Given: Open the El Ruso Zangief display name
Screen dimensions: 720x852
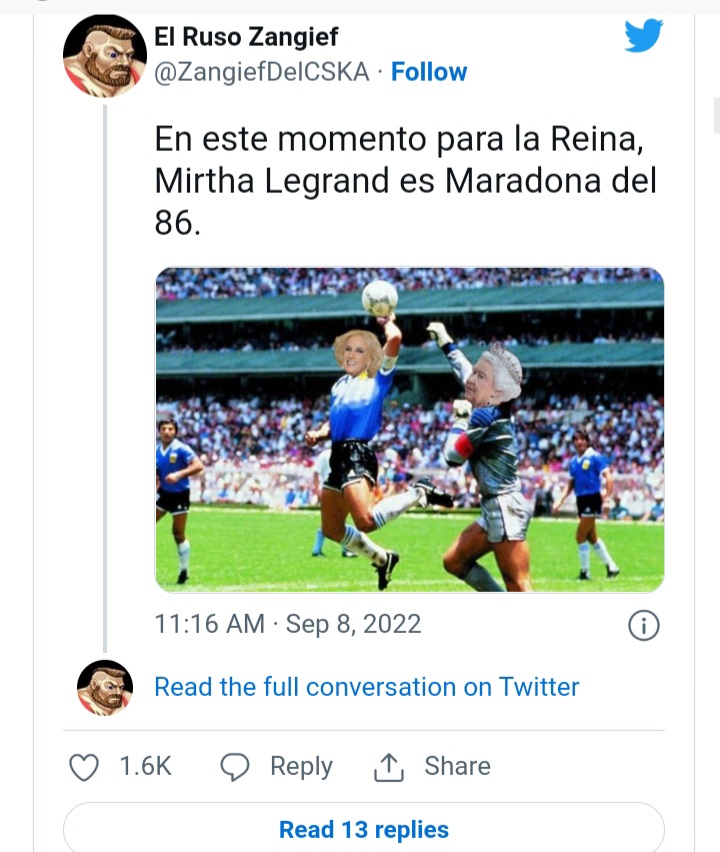Looking at the screenshot, I should point(246,38).
